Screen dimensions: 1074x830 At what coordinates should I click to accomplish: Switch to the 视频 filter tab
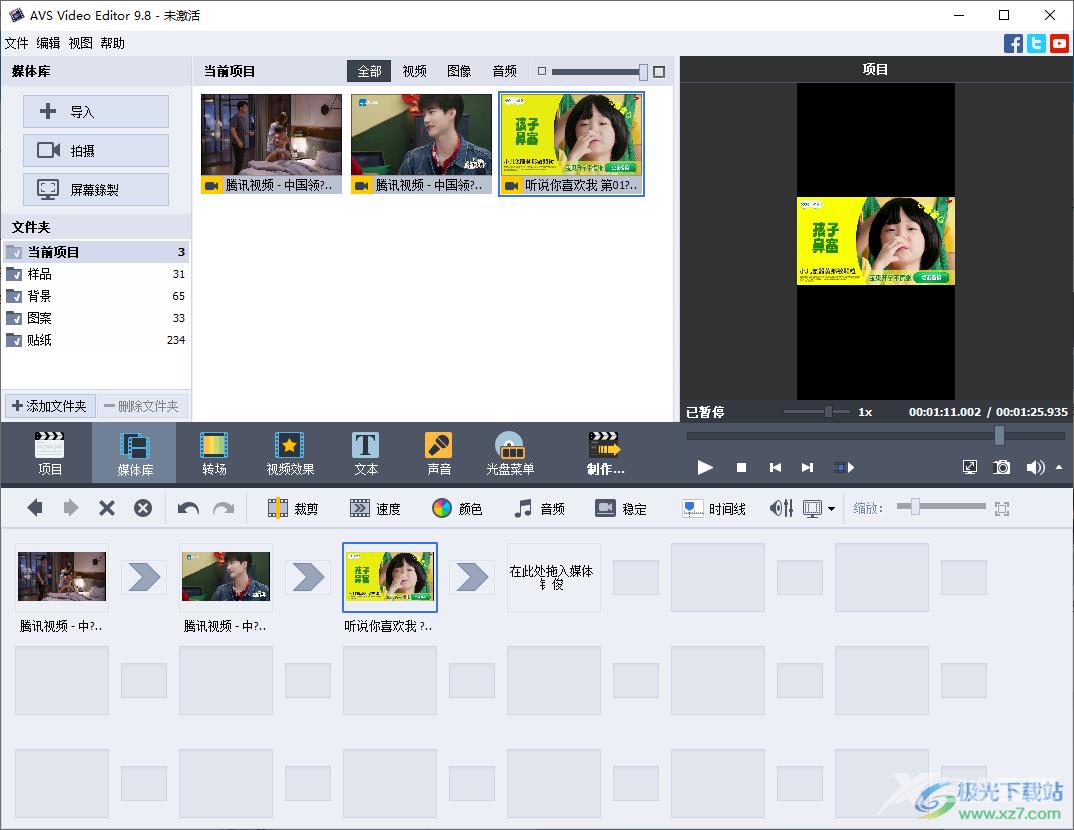pyautogui.click(x=414, y=71)
